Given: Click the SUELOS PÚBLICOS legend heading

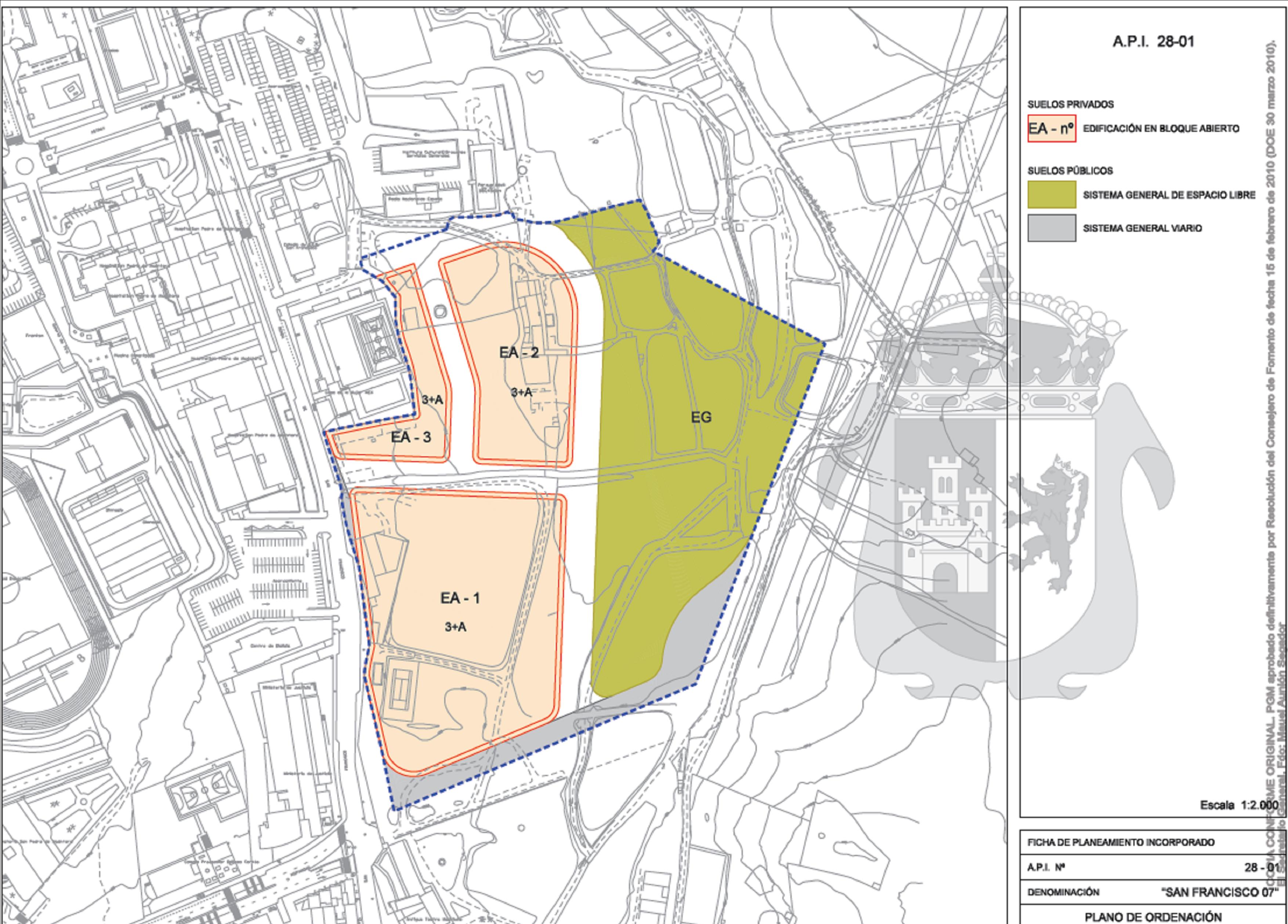Looking at the screenshot, I should [1070, 171].
